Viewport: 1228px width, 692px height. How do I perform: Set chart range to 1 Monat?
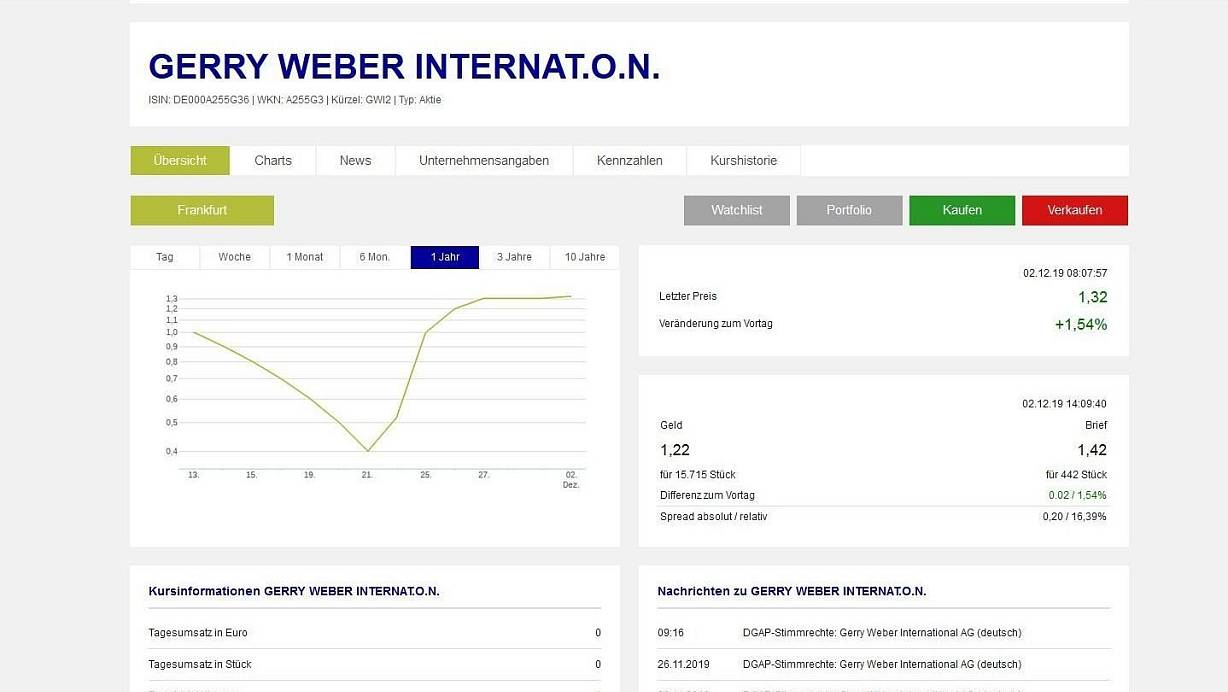305,257
